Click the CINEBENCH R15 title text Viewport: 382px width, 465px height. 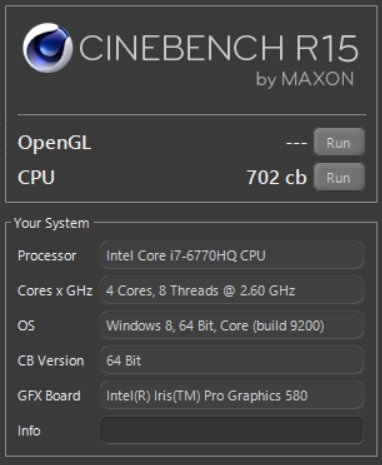tap(219, 48)
